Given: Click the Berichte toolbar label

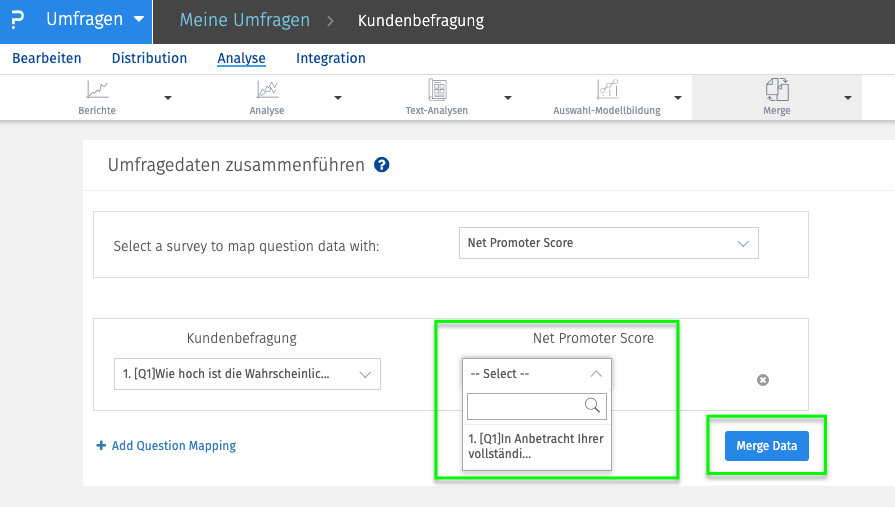Looking at the screenshot, I should click(97, 110).
